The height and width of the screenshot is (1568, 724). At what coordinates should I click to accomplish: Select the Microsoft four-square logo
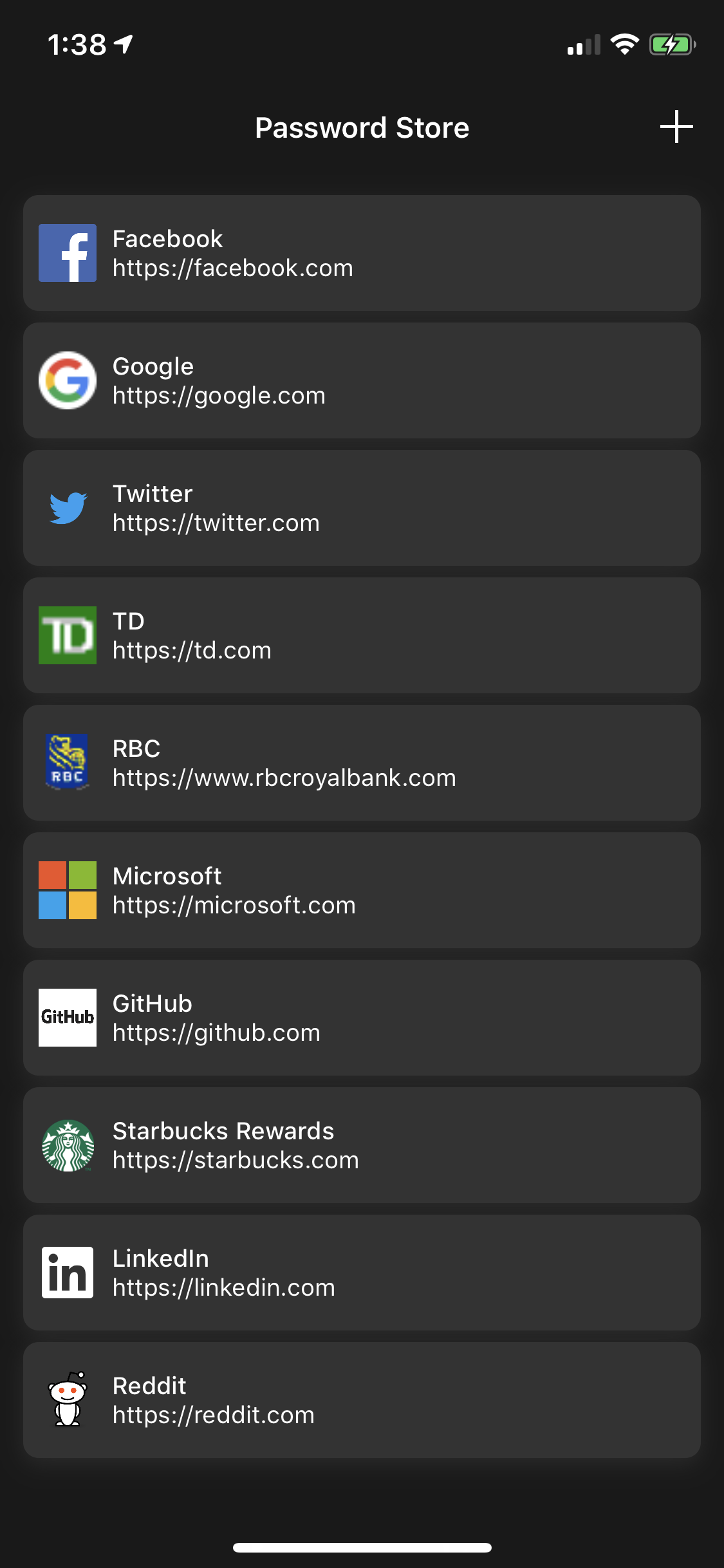[68, 890]
